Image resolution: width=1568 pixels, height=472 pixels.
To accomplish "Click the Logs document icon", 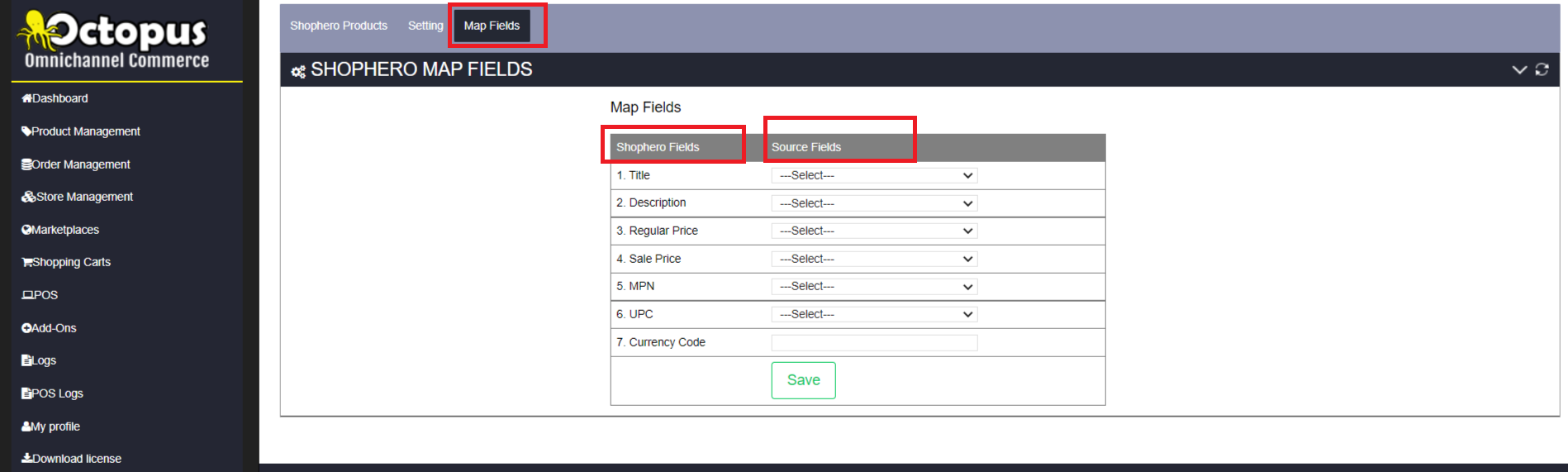I will (x=26, y=360).
